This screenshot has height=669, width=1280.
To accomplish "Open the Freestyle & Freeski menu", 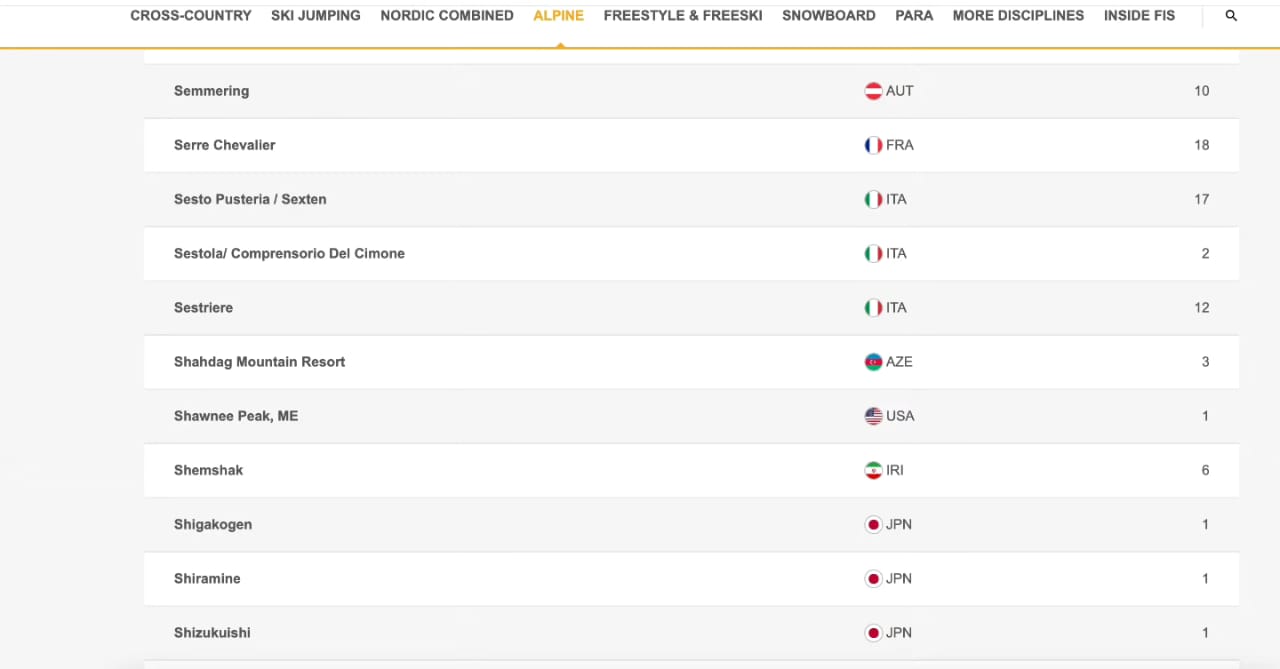I will point(683,16).
